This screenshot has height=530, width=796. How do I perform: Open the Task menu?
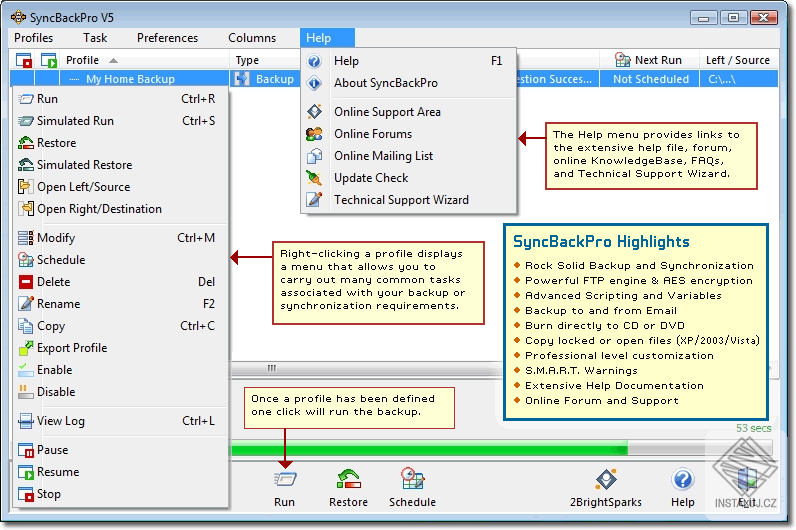(x=95, y=38)
